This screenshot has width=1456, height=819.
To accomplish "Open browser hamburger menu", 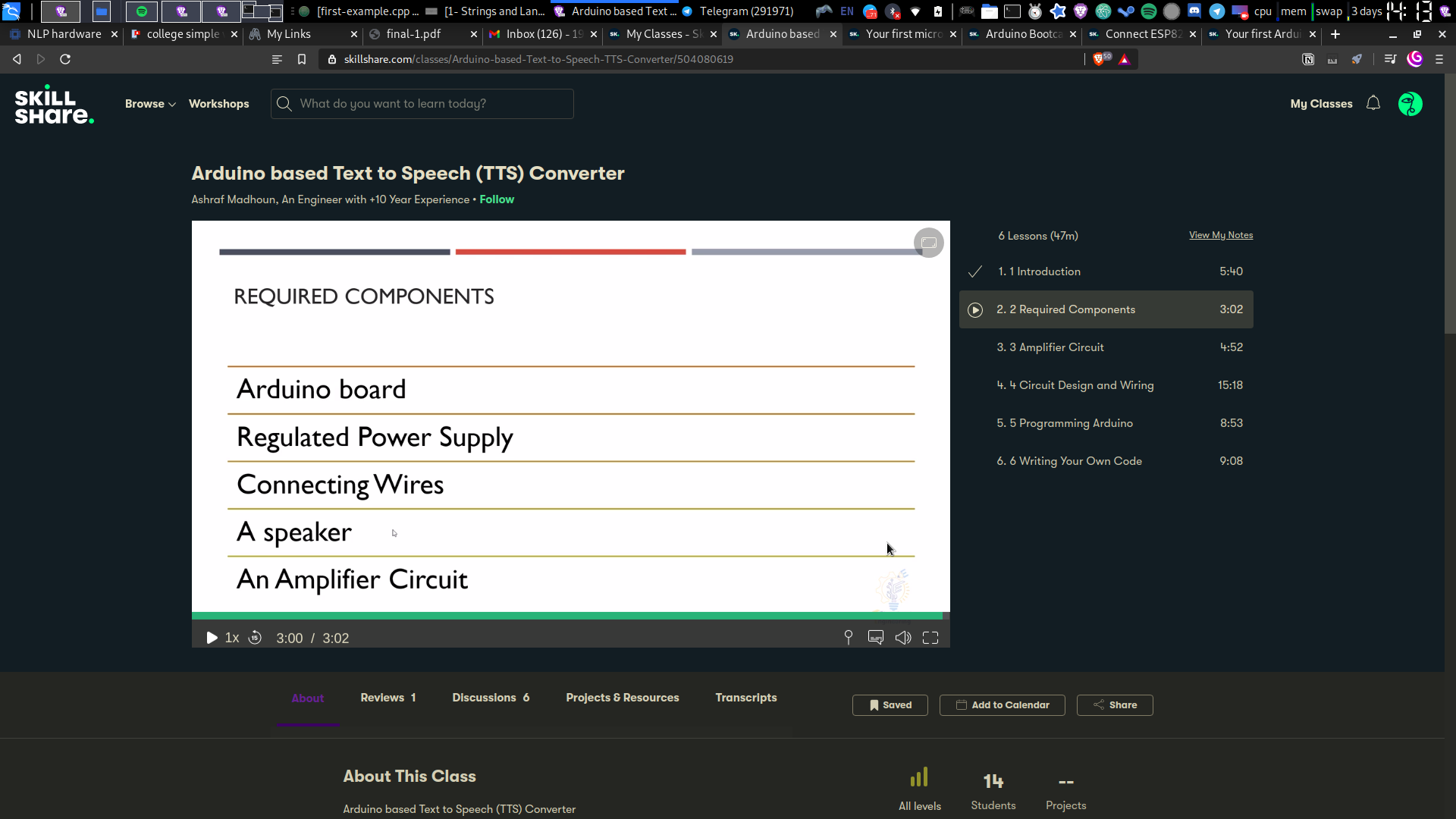I will (x=1439, y=59).
